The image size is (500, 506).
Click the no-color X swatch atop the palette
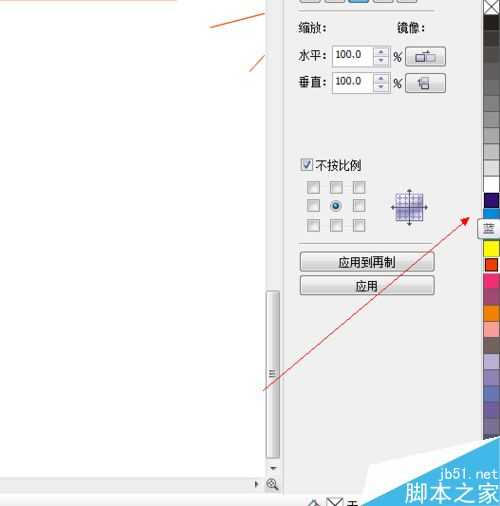pyautogui.click(x=491, y=7)
